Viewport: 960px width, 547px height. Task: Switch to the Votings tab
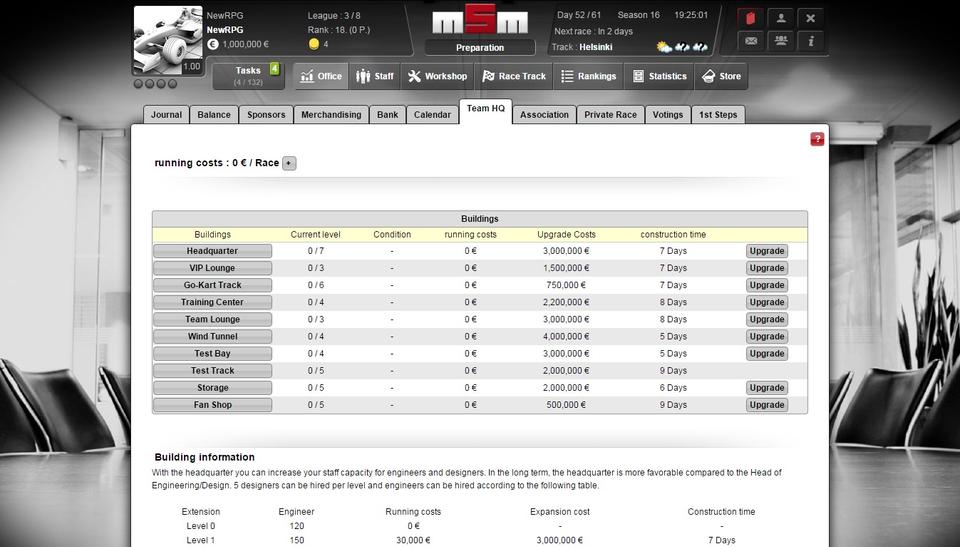[667, 115]
